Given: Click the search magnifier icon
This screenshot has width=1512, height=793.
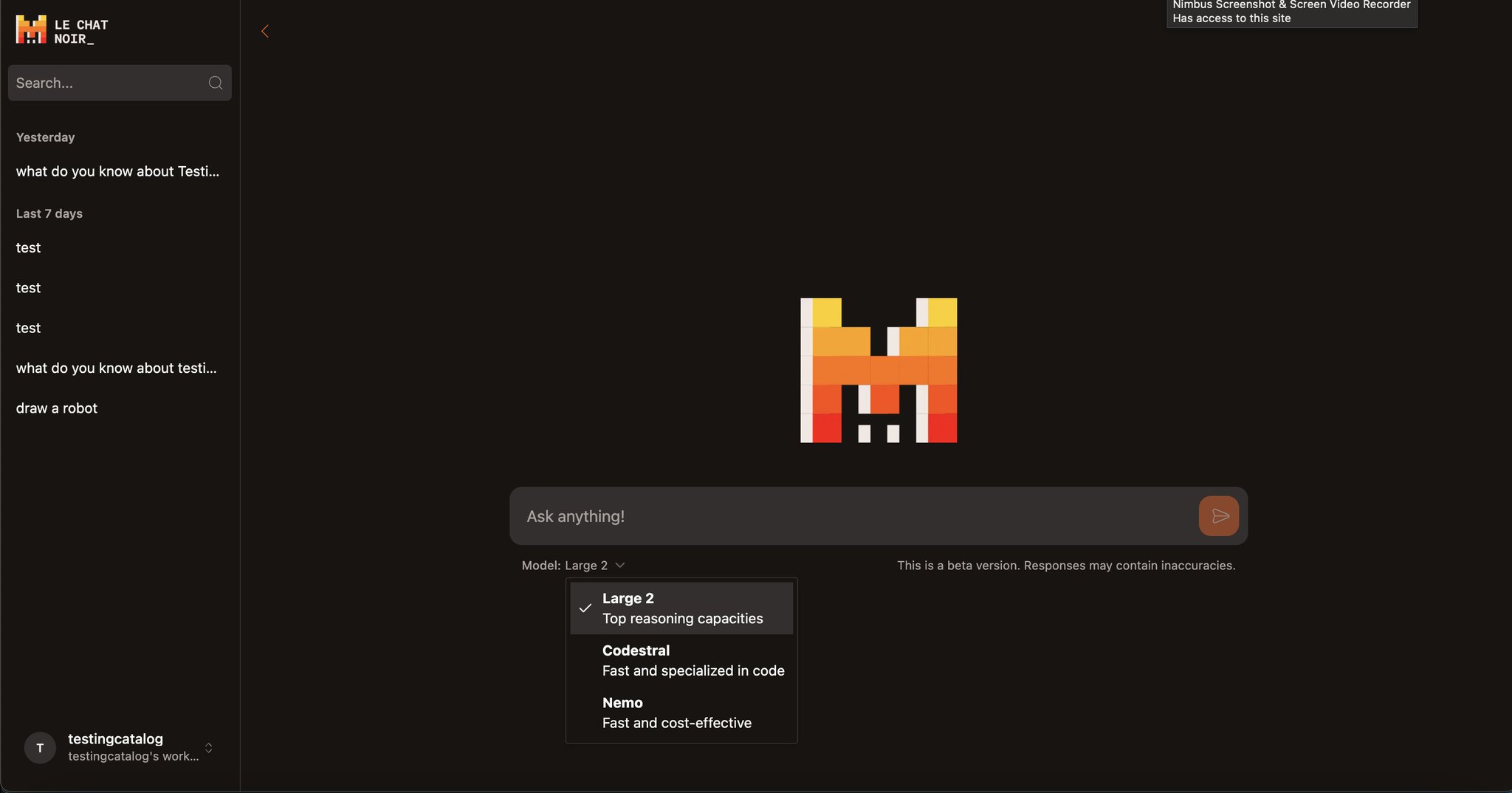Looking at the screenshot, I should [216, 83].
